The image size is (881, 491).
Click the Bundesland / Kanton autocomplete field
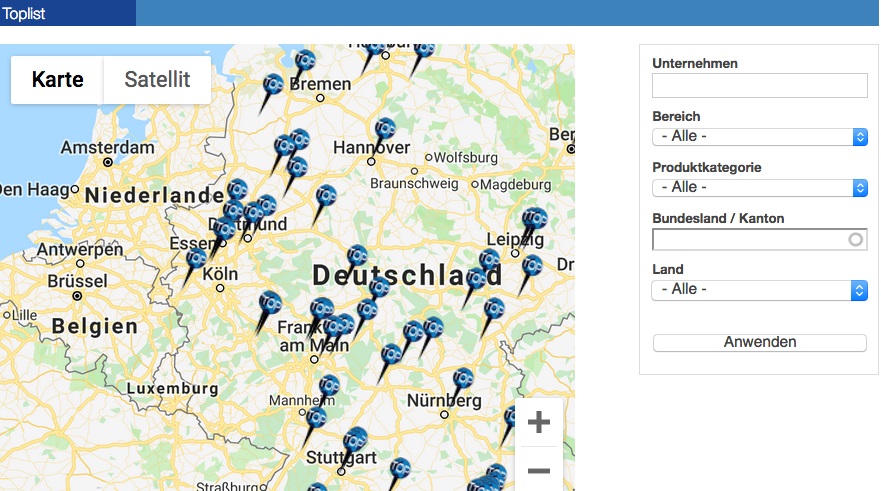point(760,239)
